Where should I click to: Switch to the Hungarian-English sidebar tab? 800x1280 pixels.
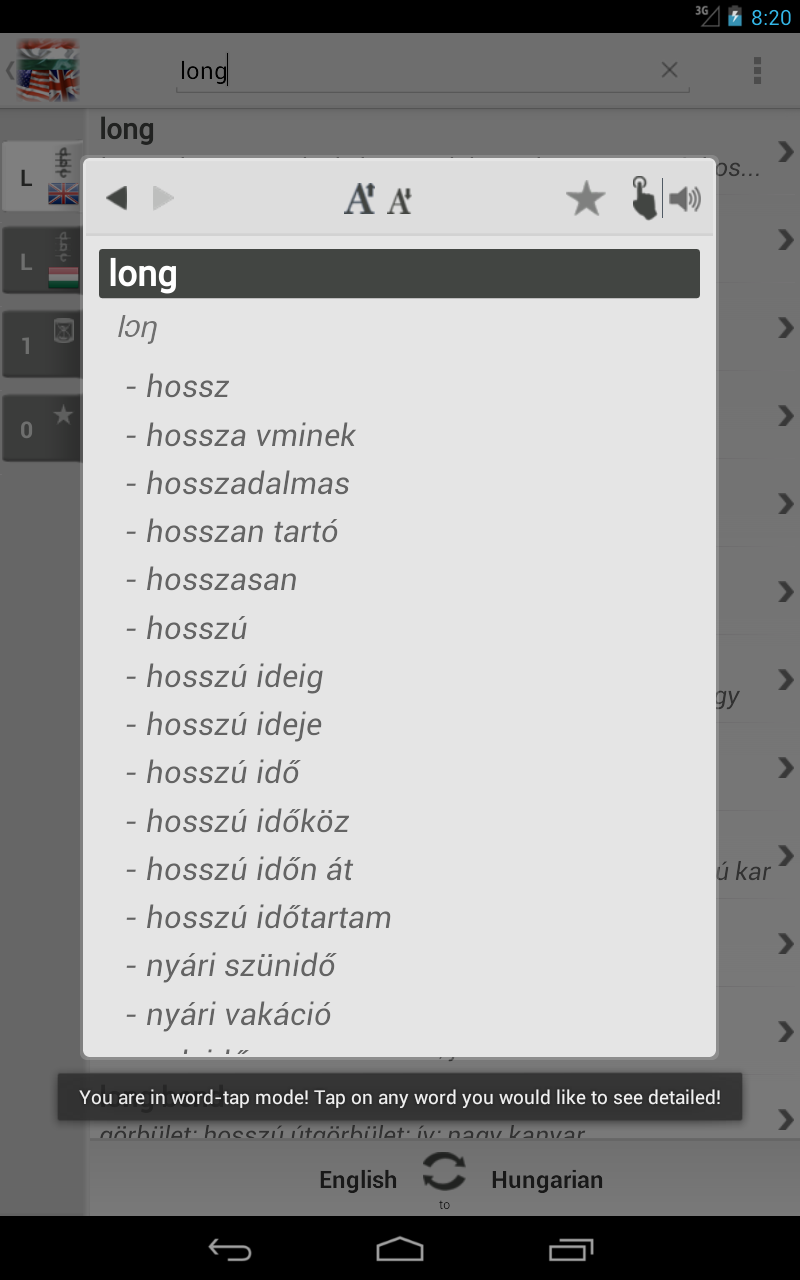[x=42, y=260]
